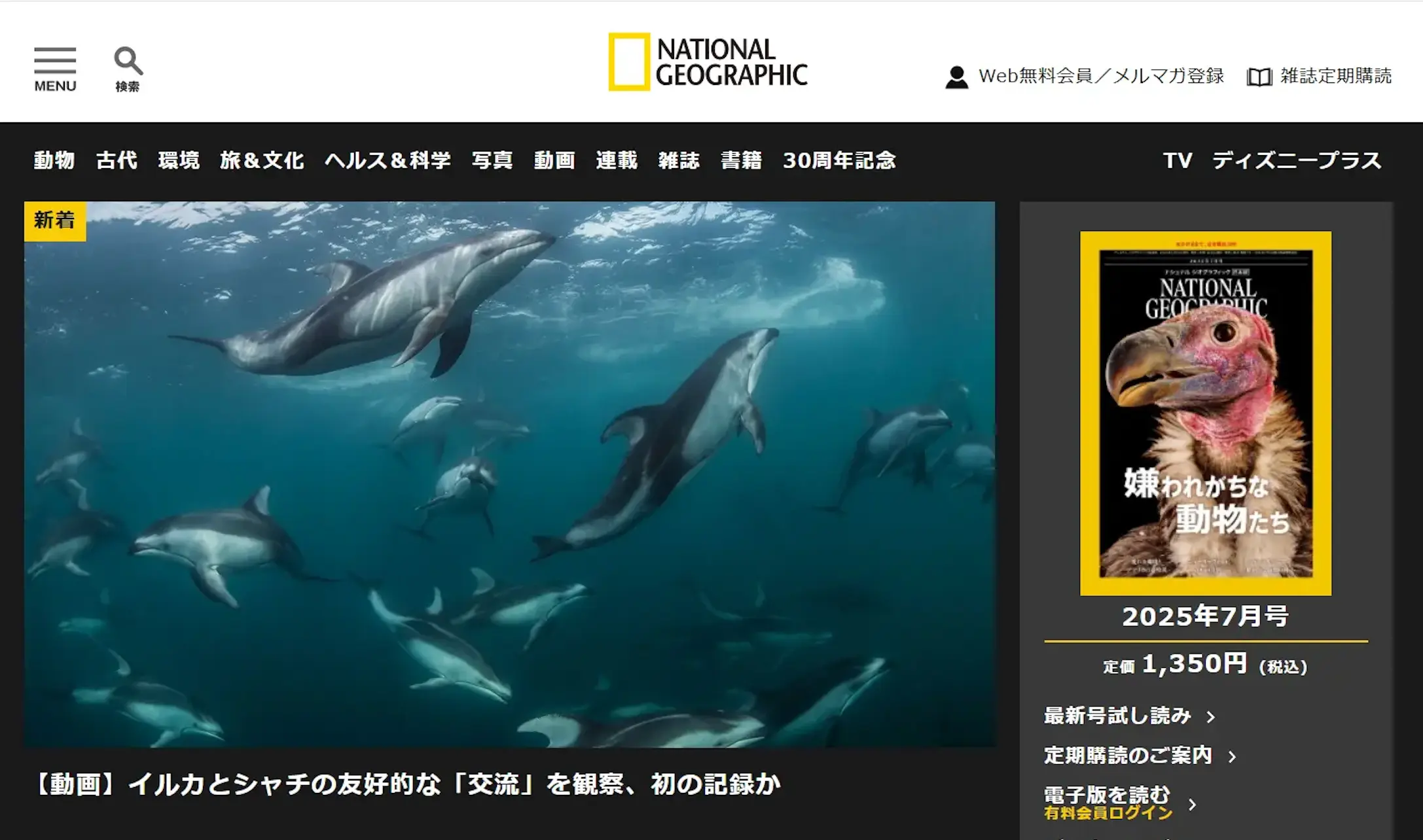This screenshot has width=1423, height=840.
Task: Open the dolphin and orca video article headline
Action: click(406, 784)
